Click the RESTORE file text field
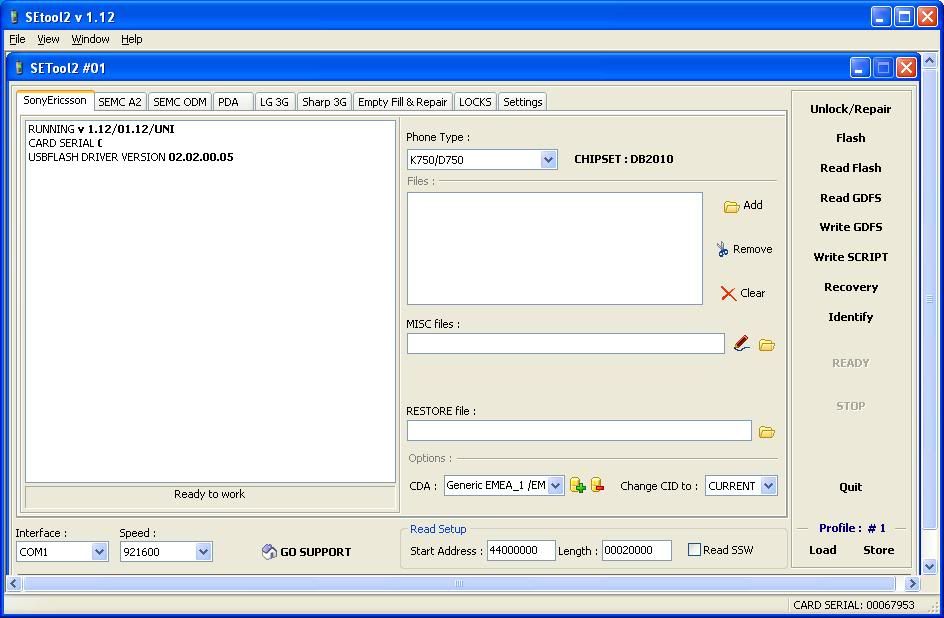 click(x=579, y=430)
